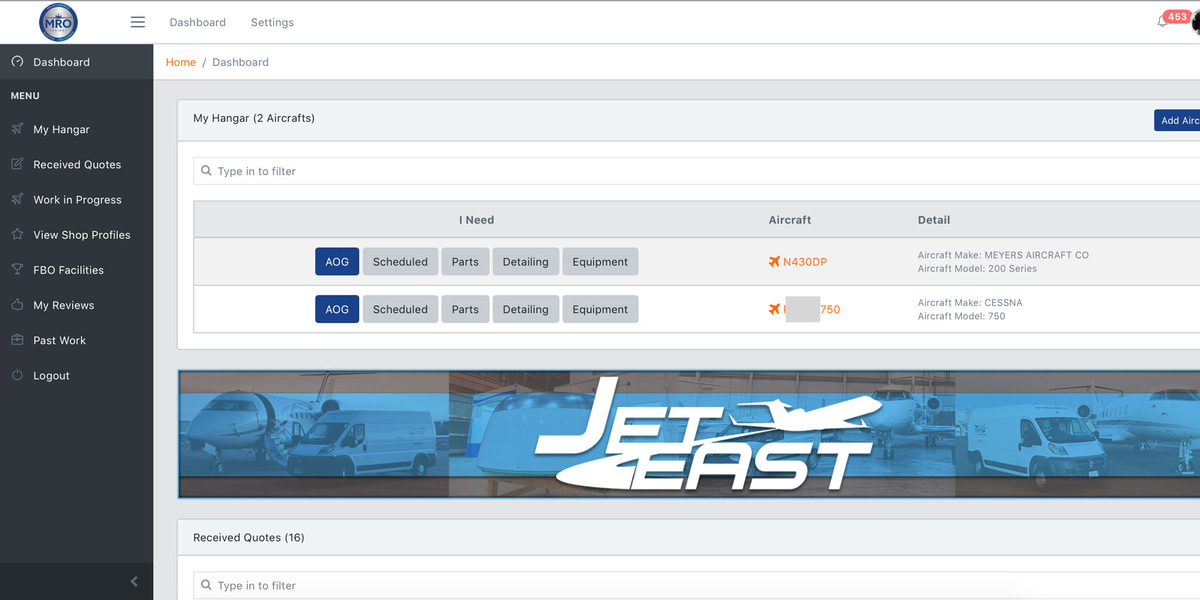
Task: Open the notification bell with 453 badge
Action: (x=1163, y=21)
